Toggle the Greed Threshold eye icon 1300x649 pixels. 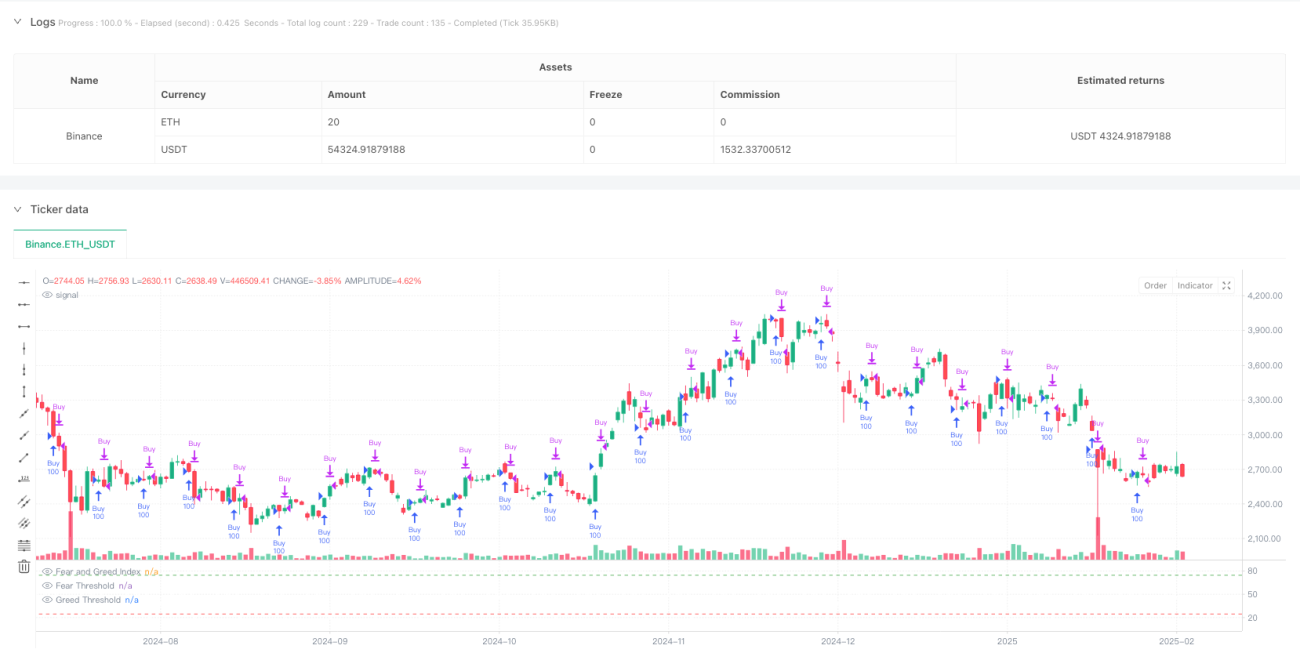click(x=47, y=599)
